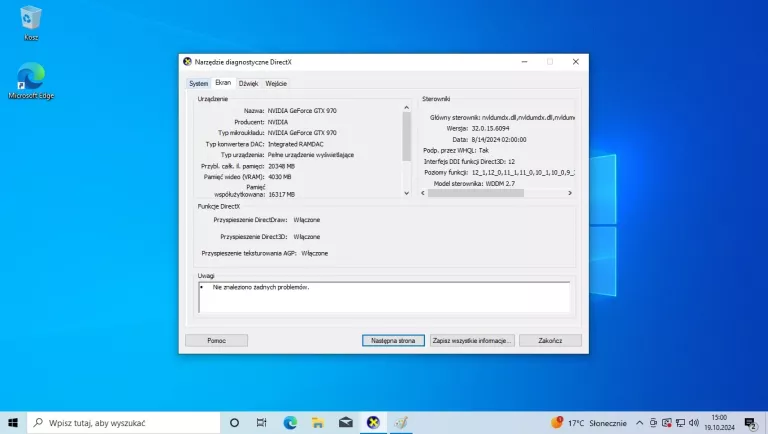
Task: Open Recycle Bin (Kosz) desktop icon
Action: click(x=31, y=23)
